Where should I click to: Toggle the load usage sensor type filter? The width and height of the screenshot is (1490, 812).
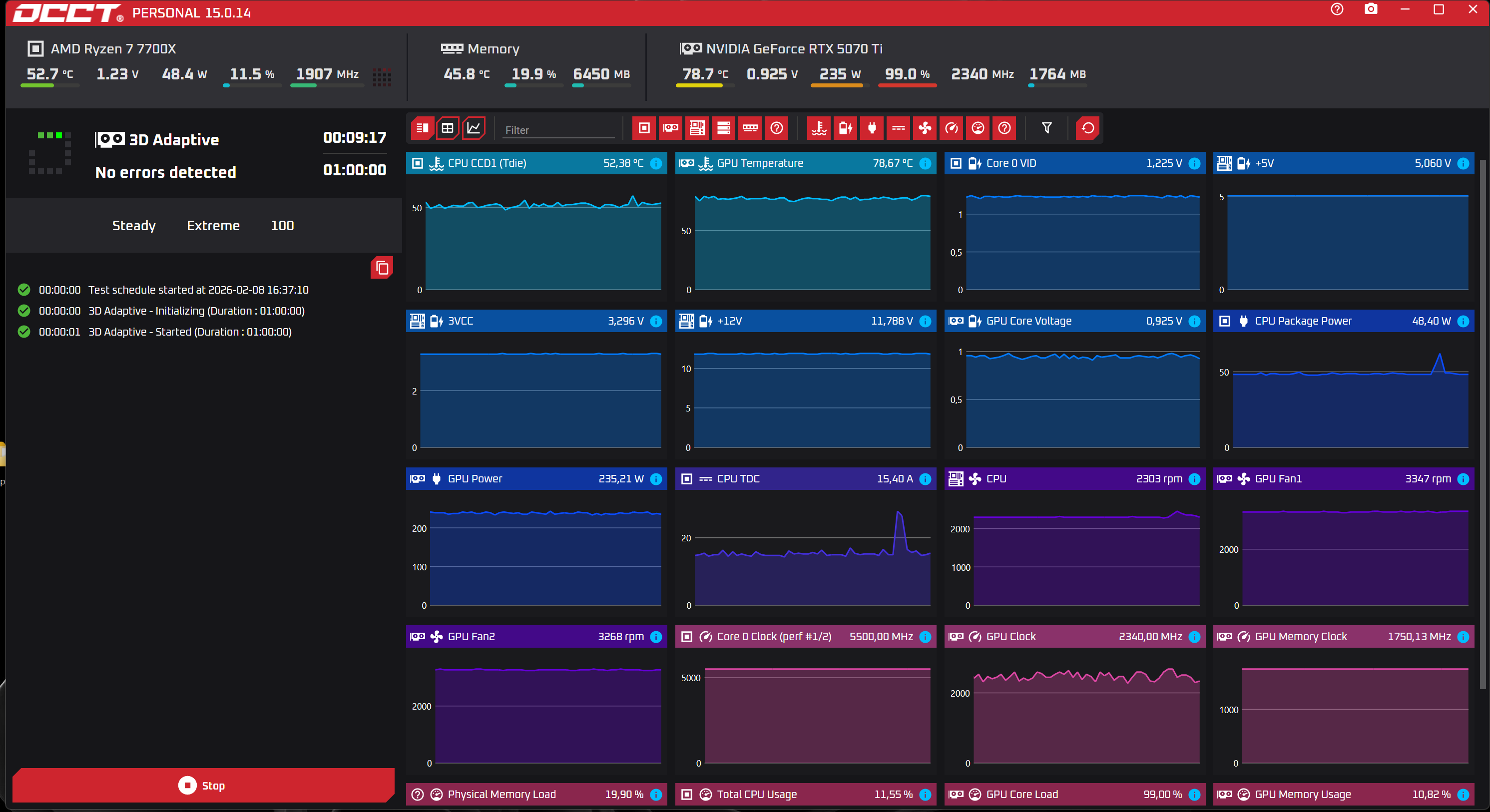[x=978, y=128]
